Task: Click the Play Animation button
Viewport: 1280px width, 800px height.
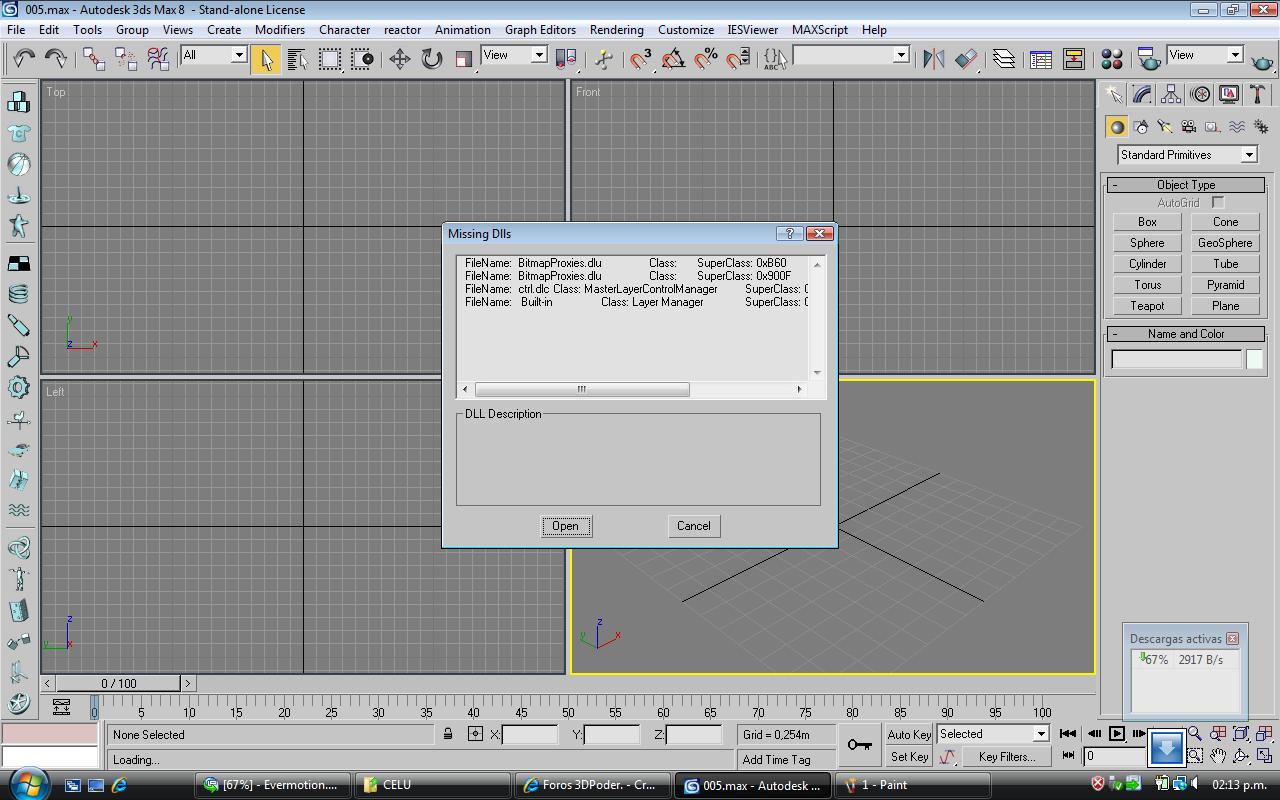Action: 1117,734
